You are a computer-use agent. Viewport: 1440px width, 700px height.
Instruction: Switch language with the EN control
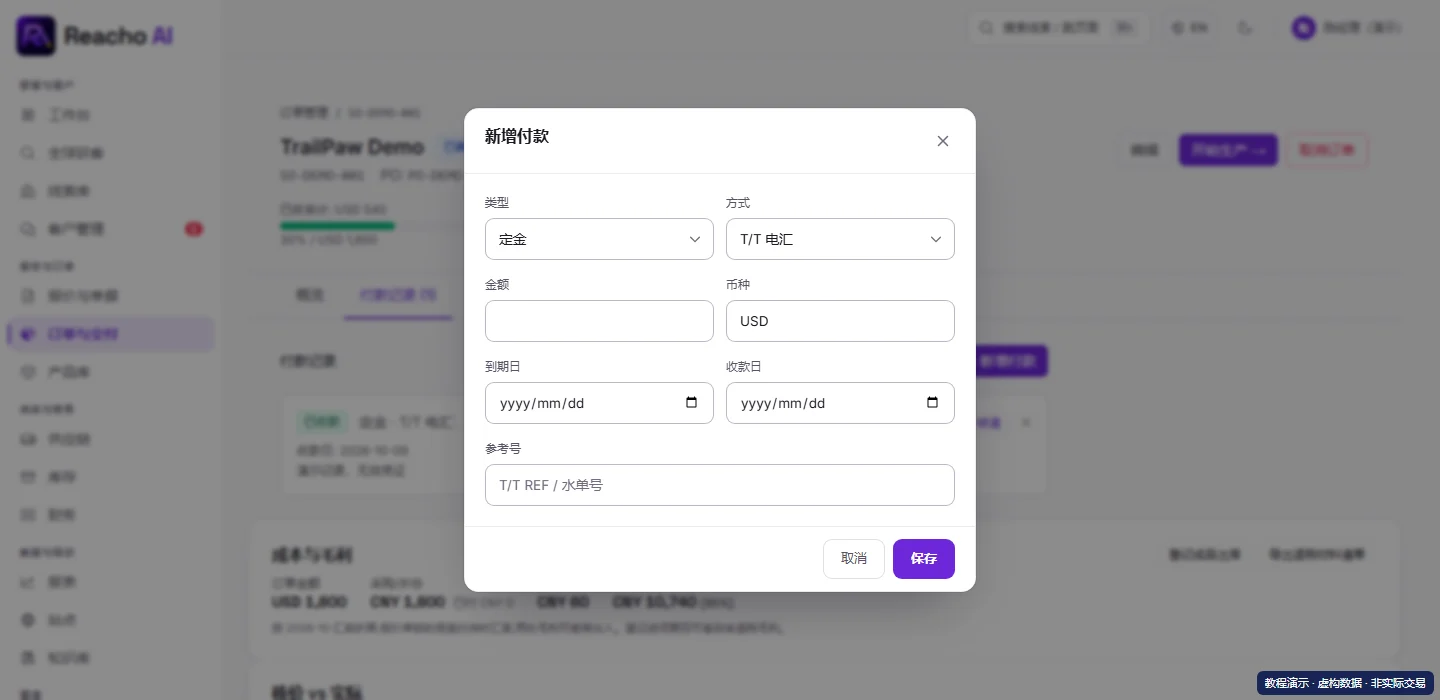pos(1189,28)
